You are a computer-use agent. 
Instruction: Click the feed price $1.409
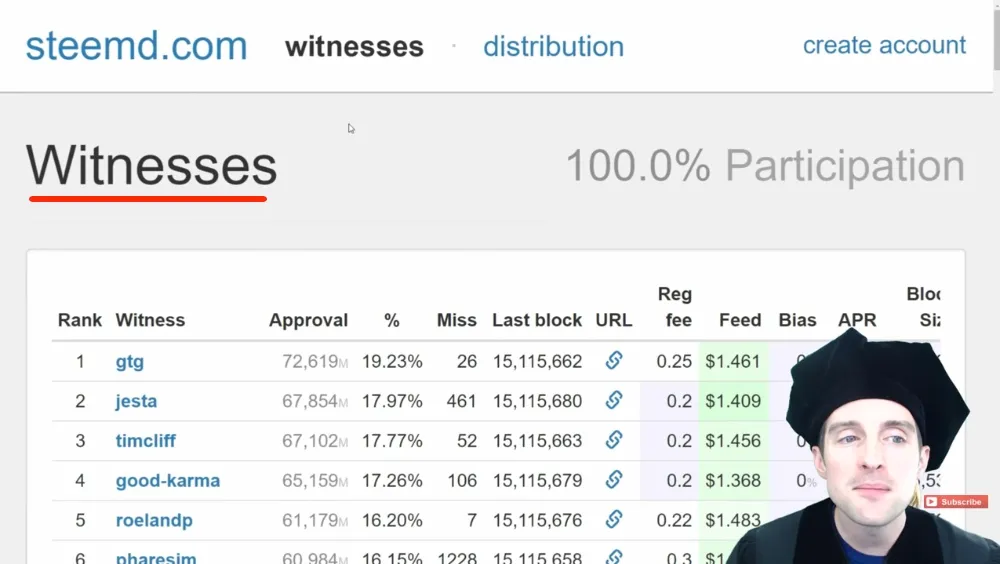point(733,401)
